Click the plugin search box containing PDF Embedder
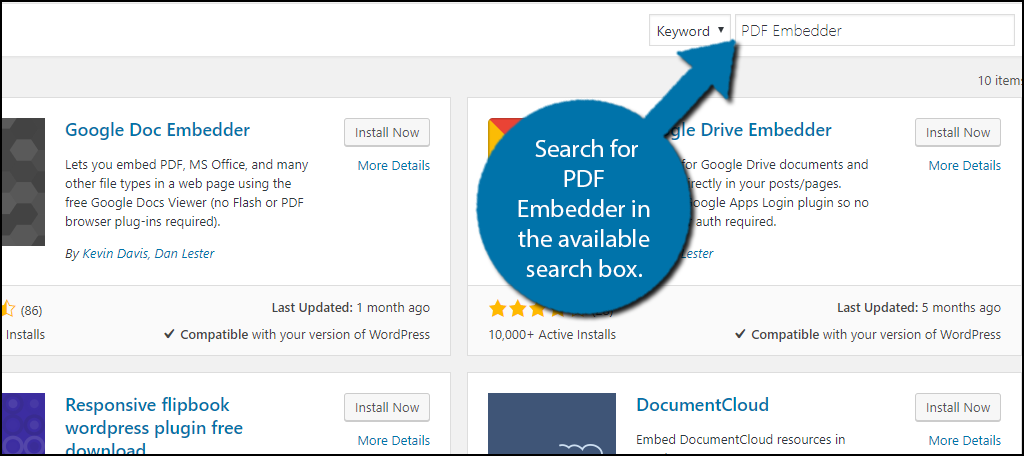1024x456 pixels. [x=874, y=31]
